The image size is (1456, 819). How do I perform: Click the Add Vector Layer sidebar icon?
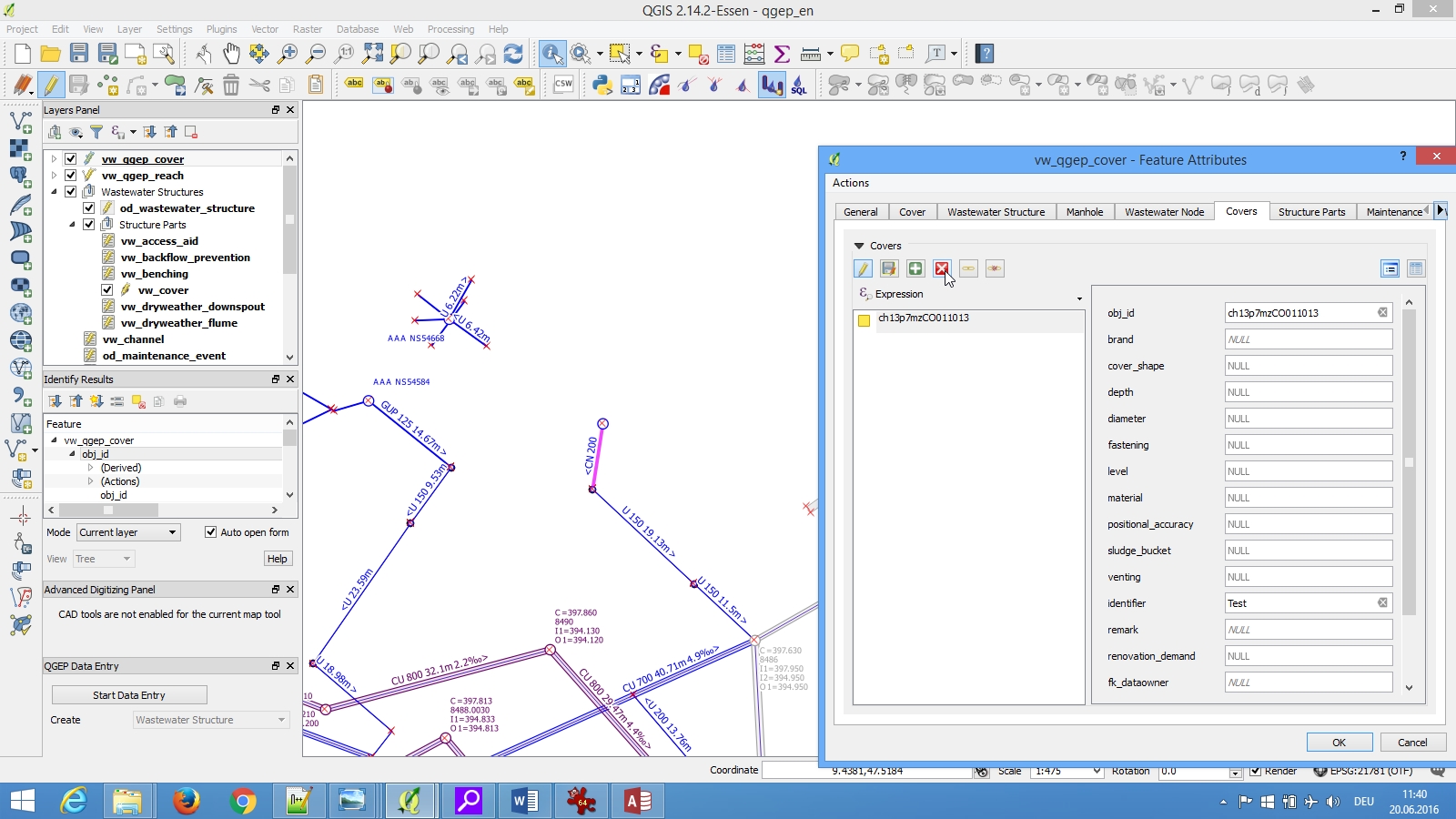click(21, 120)
